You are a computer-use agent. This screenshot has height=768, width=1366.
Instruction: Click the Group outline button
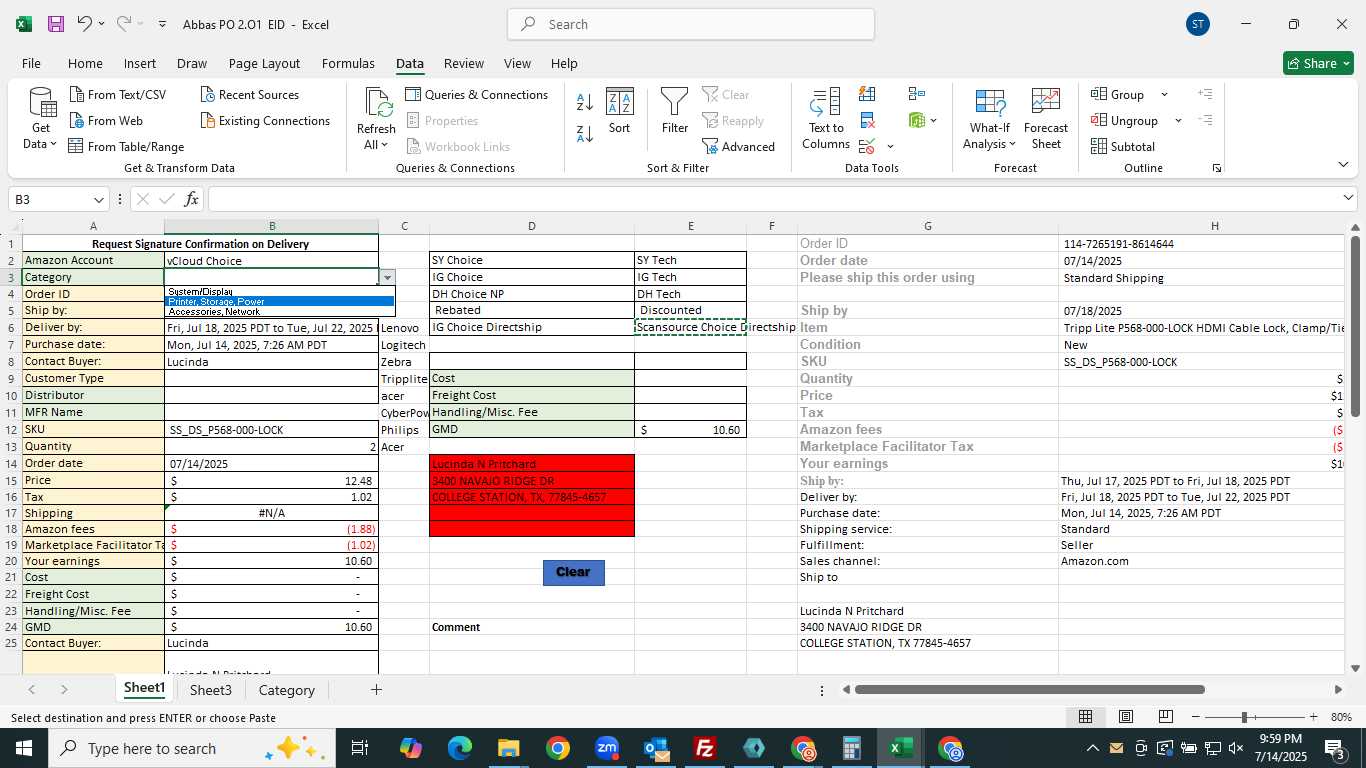(1119, 94)
